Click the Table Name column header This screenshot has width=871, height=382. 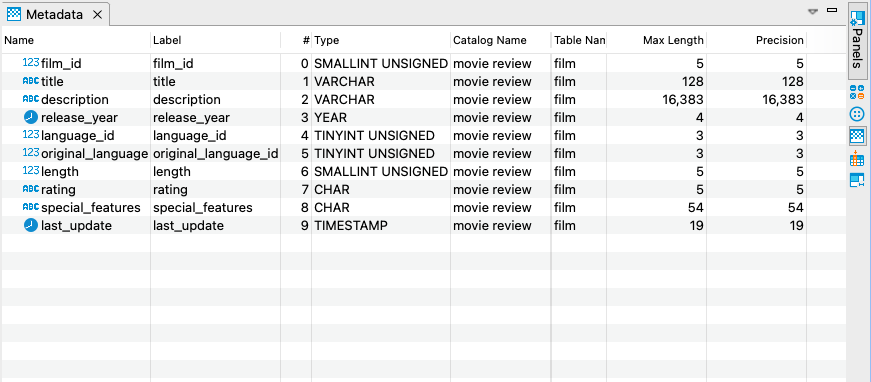pos(579,41)
